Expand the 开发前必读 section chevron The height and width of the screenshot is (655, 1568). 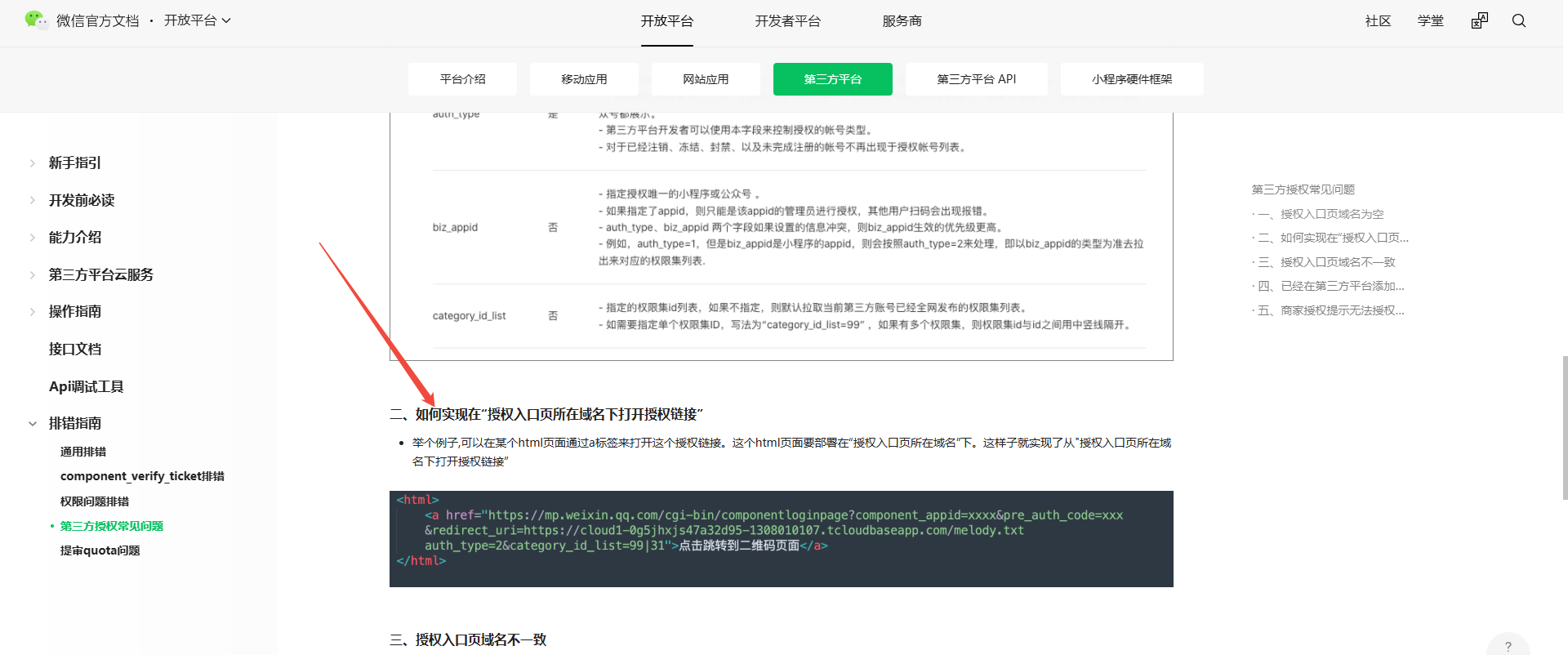(x=32, y=200)
